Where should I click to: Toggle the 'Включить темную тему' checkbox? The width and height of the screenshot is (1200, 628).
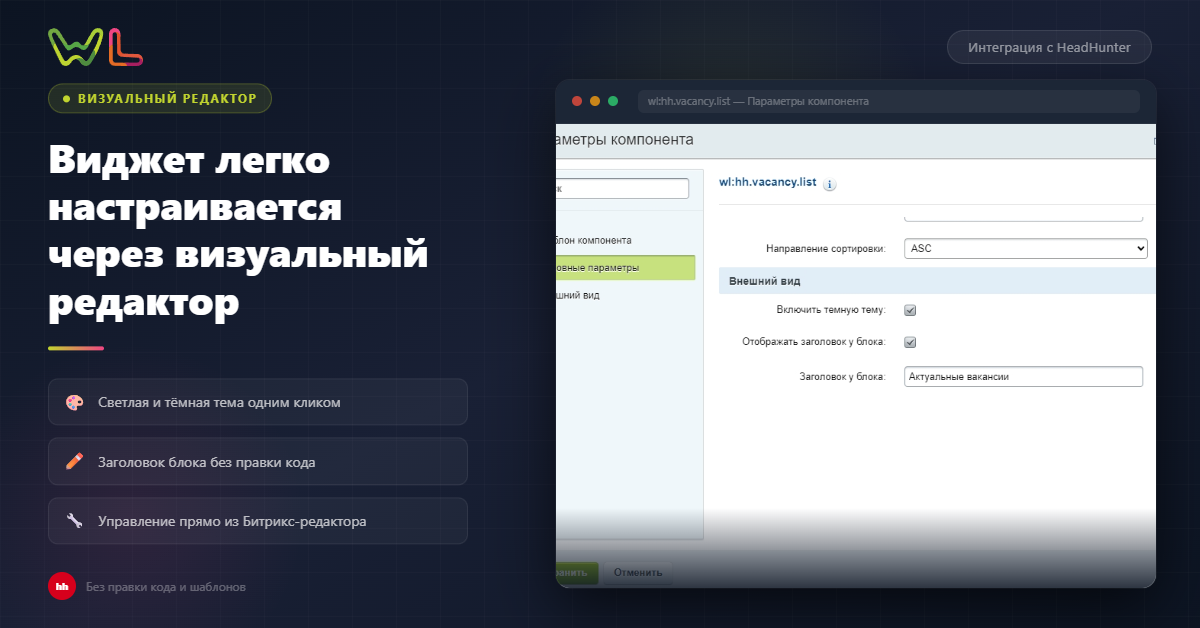click(x=910, y=310)
